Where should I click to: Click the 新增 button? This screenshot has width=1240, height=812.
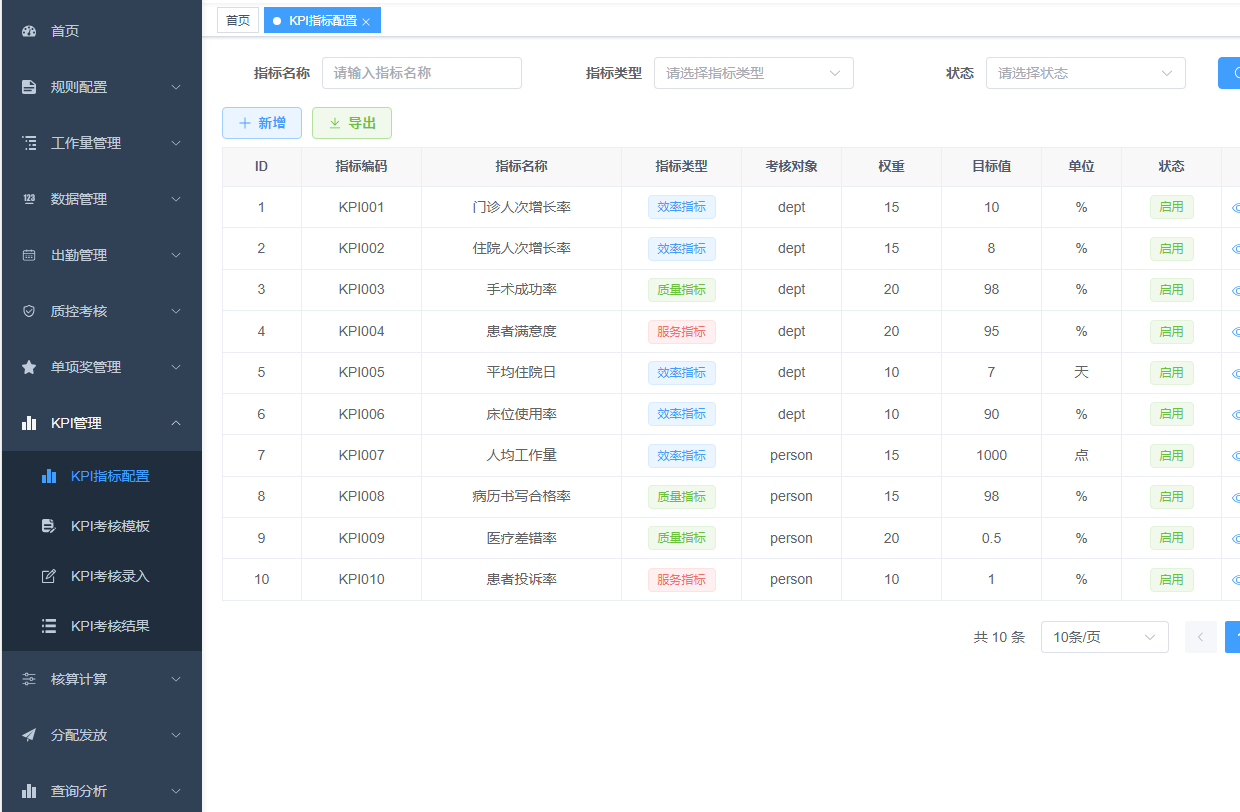click(x=262, y=123)
